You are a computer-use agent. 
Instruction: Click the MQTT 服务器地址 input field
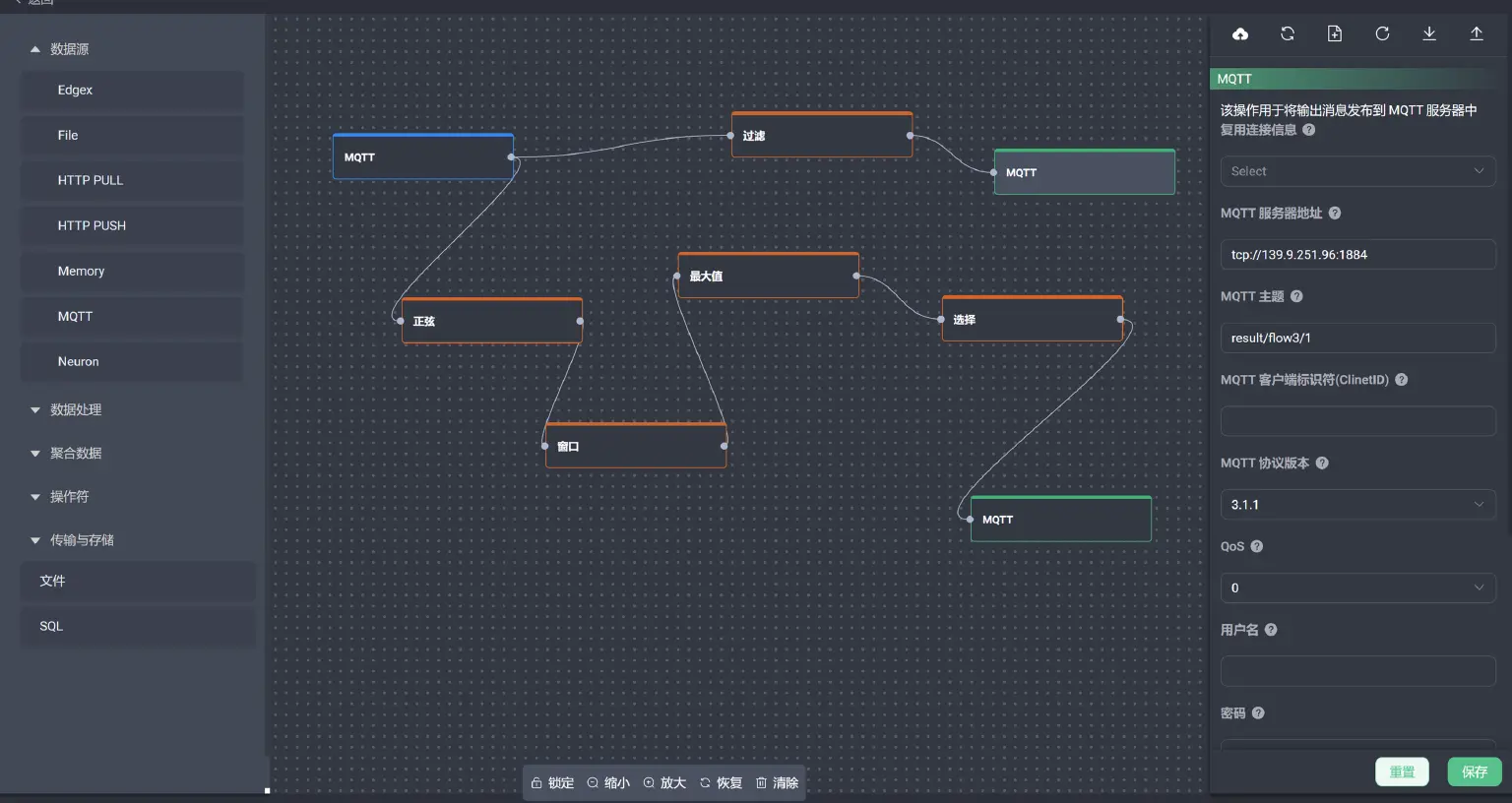click(1357, 254)
